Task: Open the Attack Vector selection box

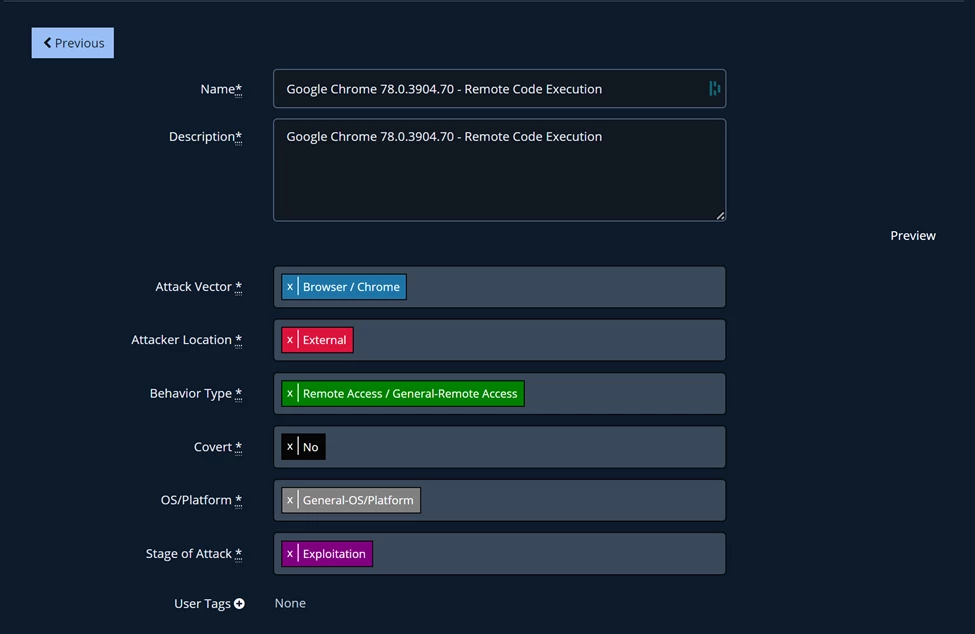Action: [499, 287]
